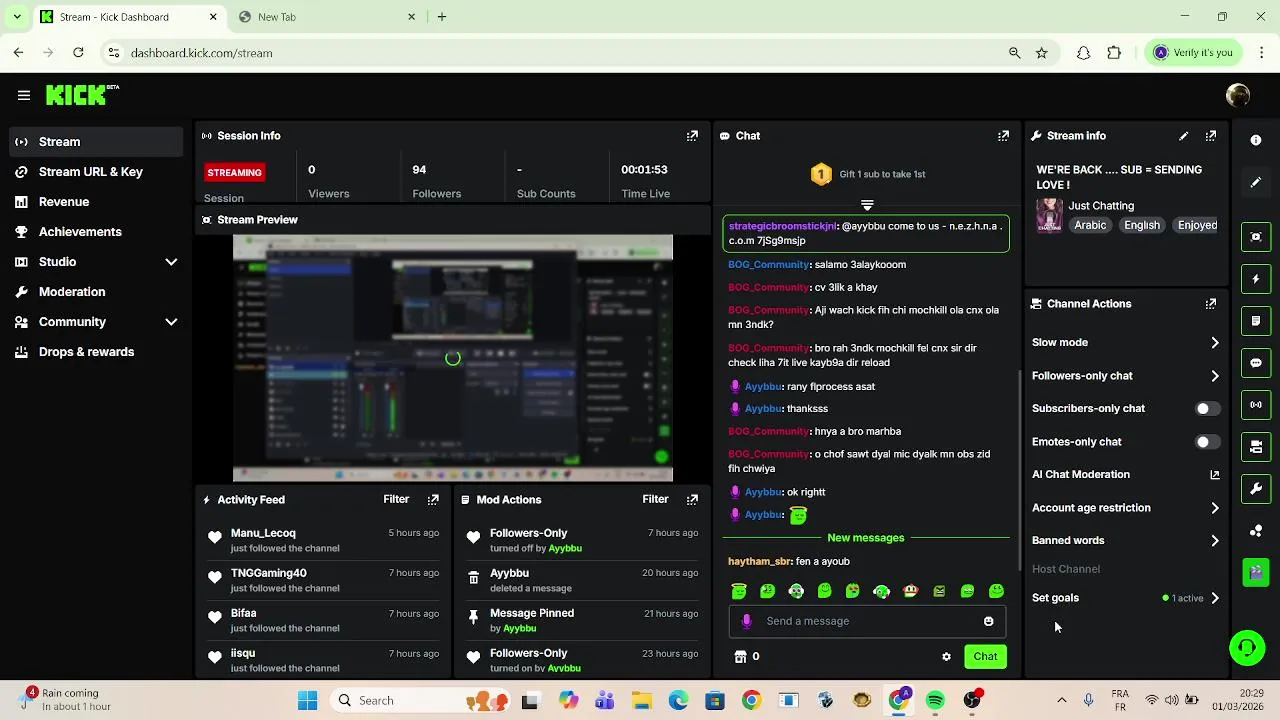Image resolution: width=1280 pixels, height=720 pixels.
Task: Click the stream preview video thumbnail
Action: (453, 358)
